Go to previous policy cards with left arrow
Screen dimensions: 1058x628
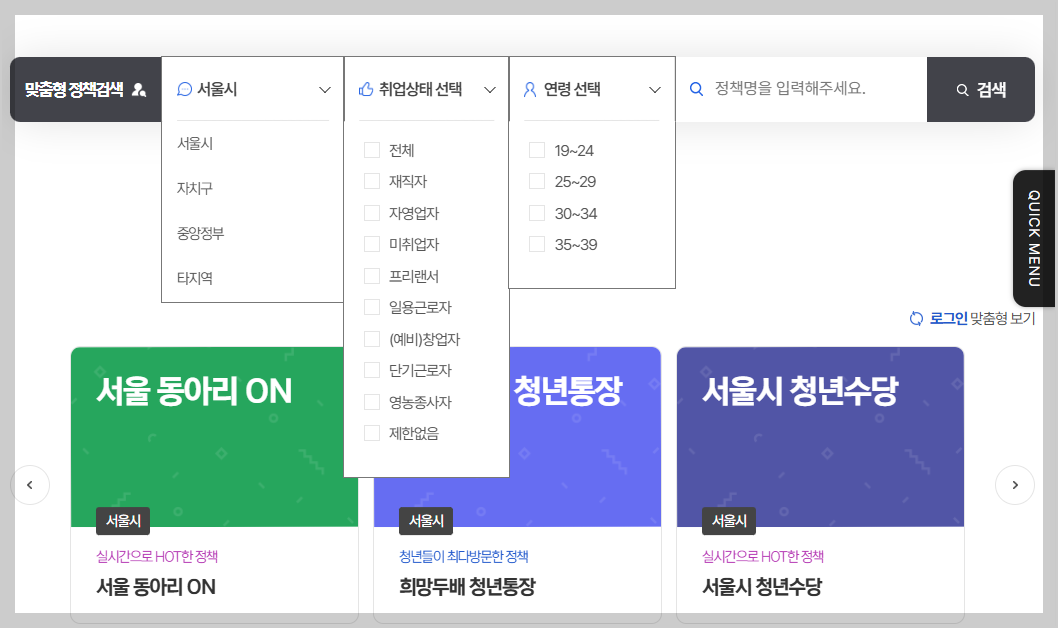(x=30, y=485)
